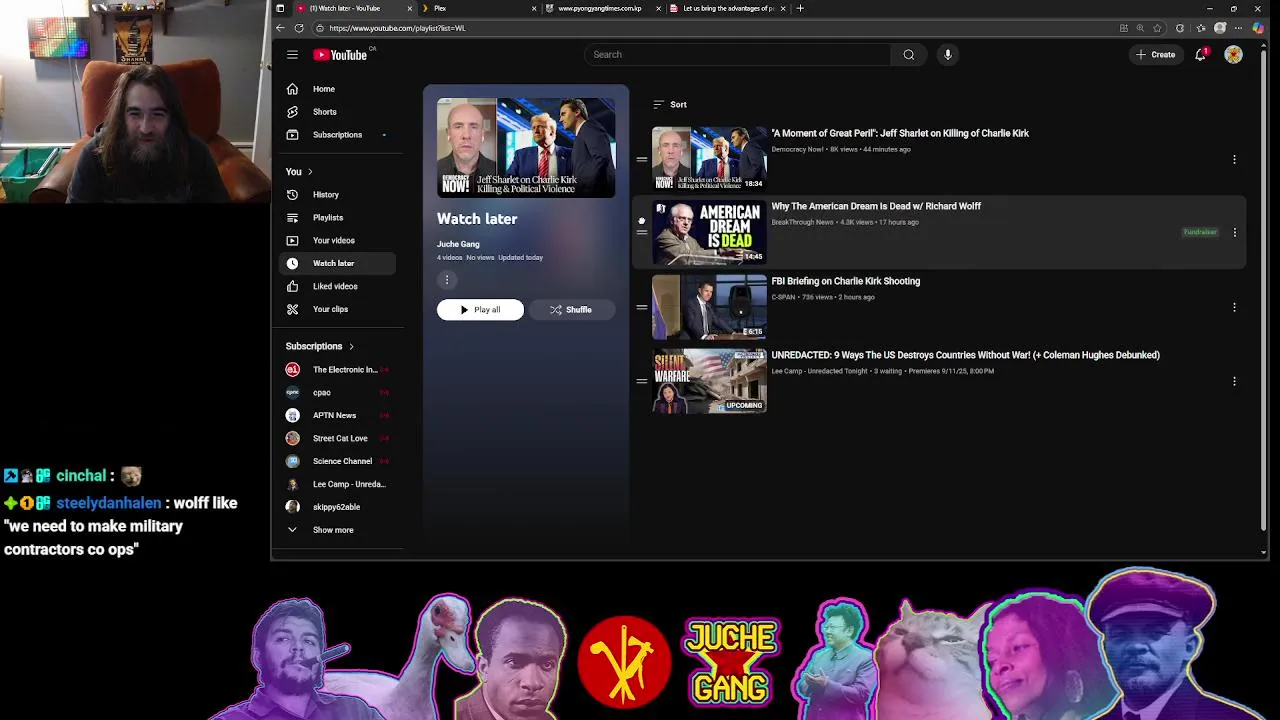Open the Sort dropdown
This screenshot has height=720, width=1280.
point(670,104)
